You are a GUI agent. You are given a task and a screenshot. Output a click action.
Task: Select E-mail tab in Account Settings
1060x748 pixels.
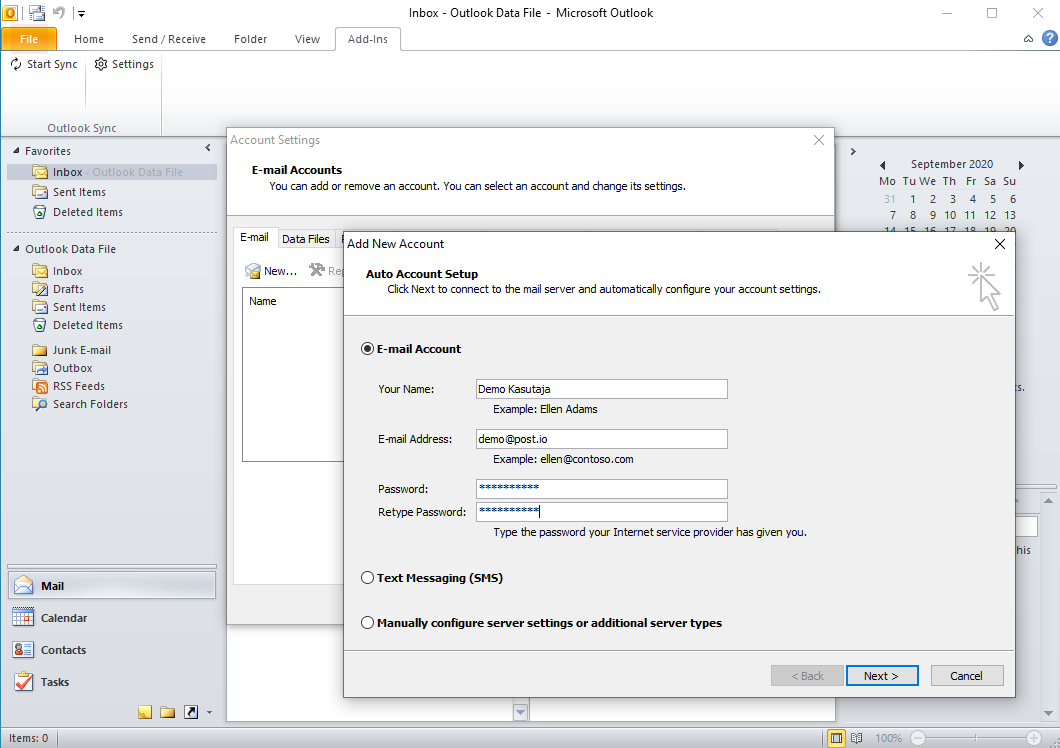pyautogui.click(x=254, y=237)
